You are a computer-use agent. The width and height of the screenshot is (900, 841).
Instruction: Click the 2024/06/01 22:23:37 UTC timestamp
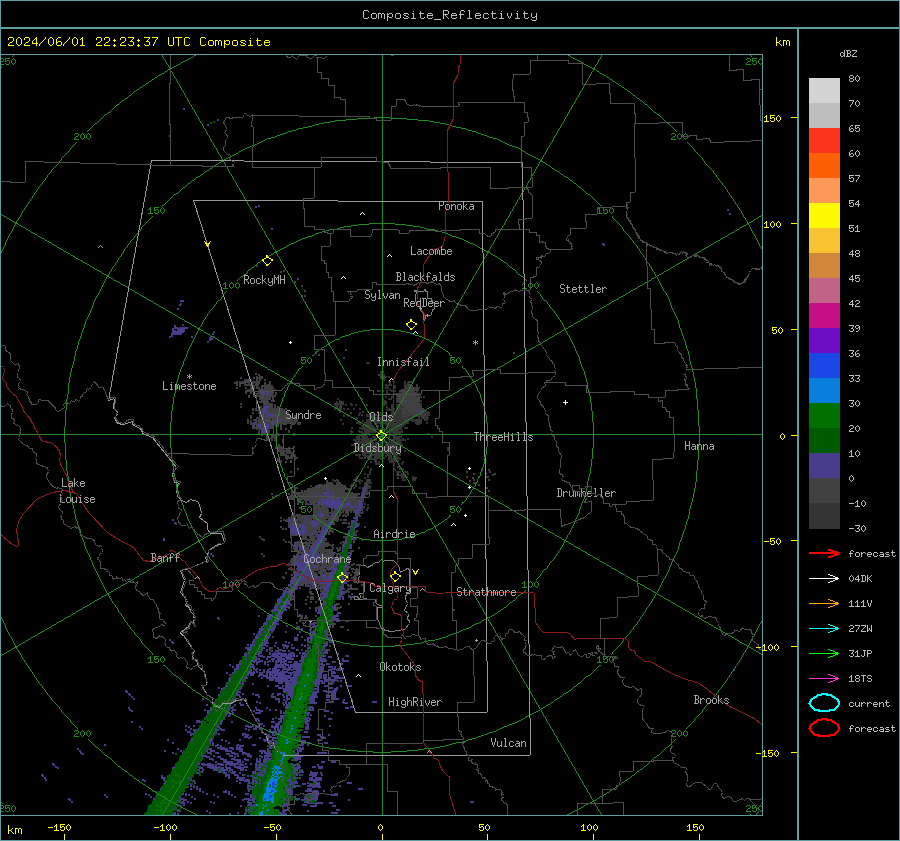[139, 42]
